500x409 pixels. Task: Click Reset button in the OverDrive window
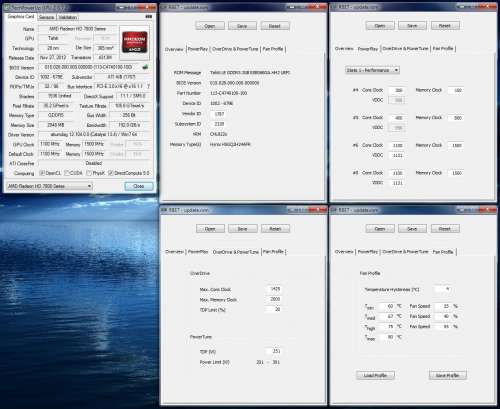[275, 229]
